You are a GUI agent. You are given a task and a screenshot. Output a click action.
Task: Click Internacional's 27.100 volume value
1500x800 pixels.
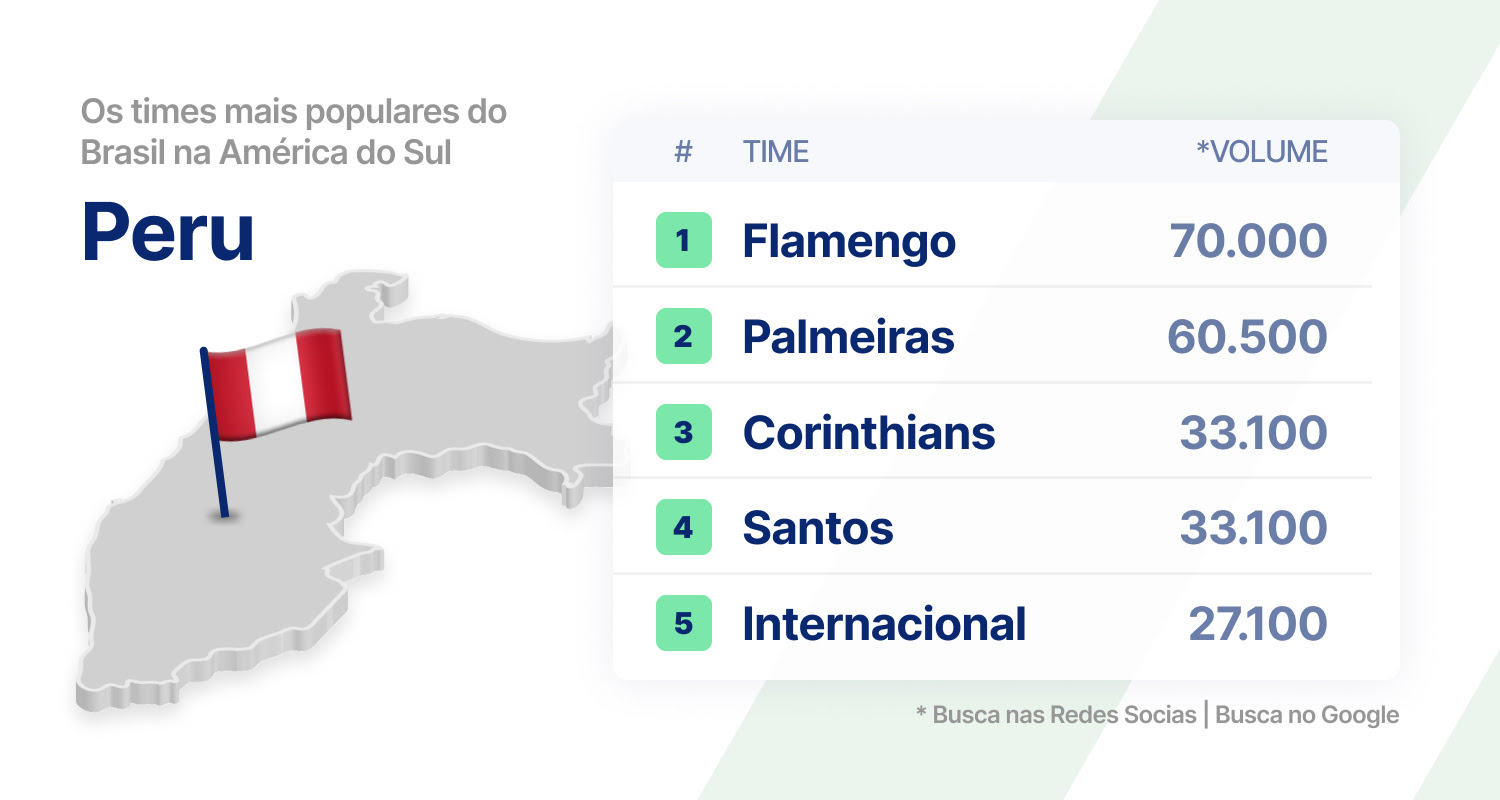pyautogui.click(x=1258, y=624)
